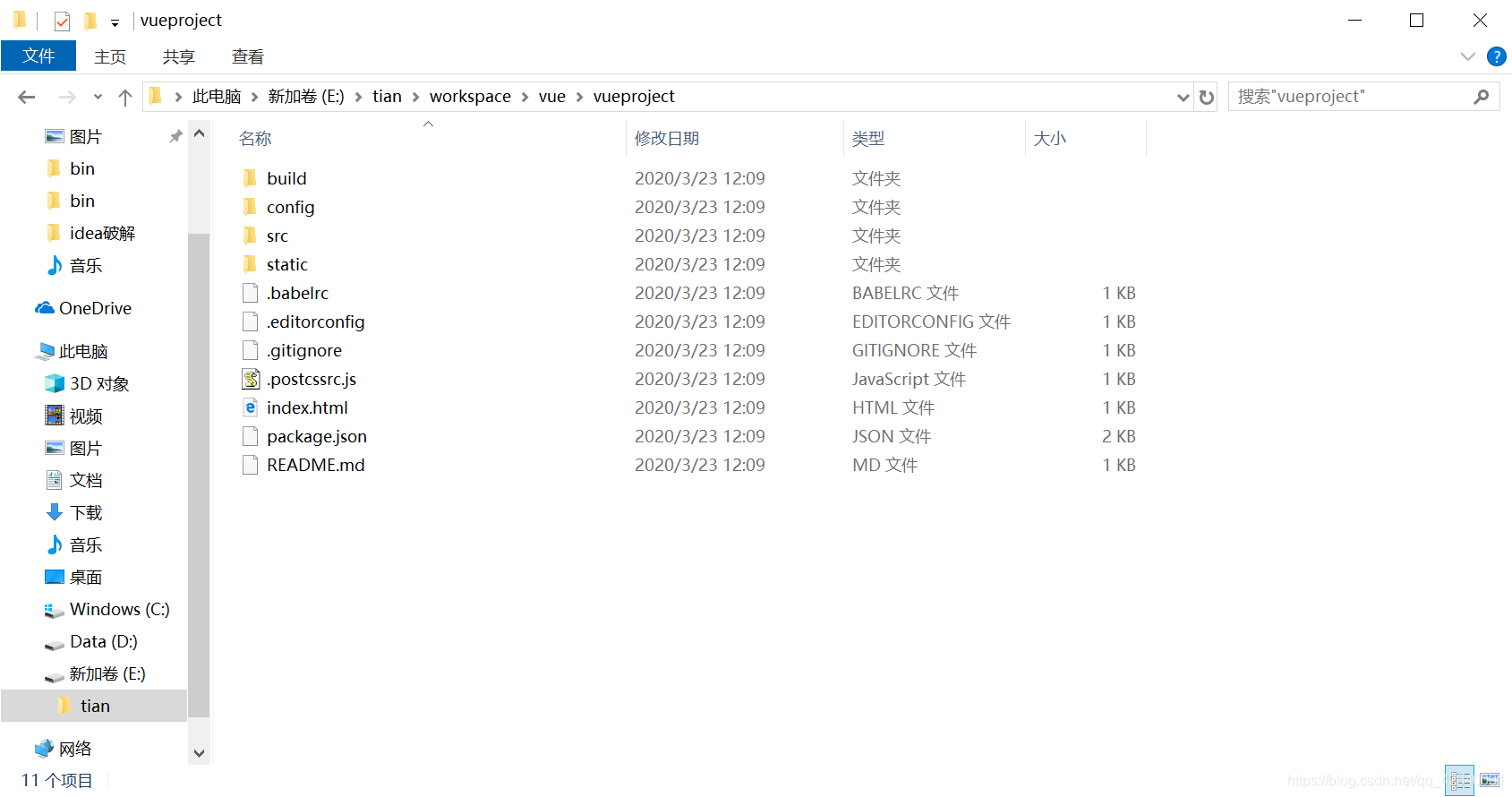
Task: Select Windows (C:) drive
Action: [x=120, y=609]
